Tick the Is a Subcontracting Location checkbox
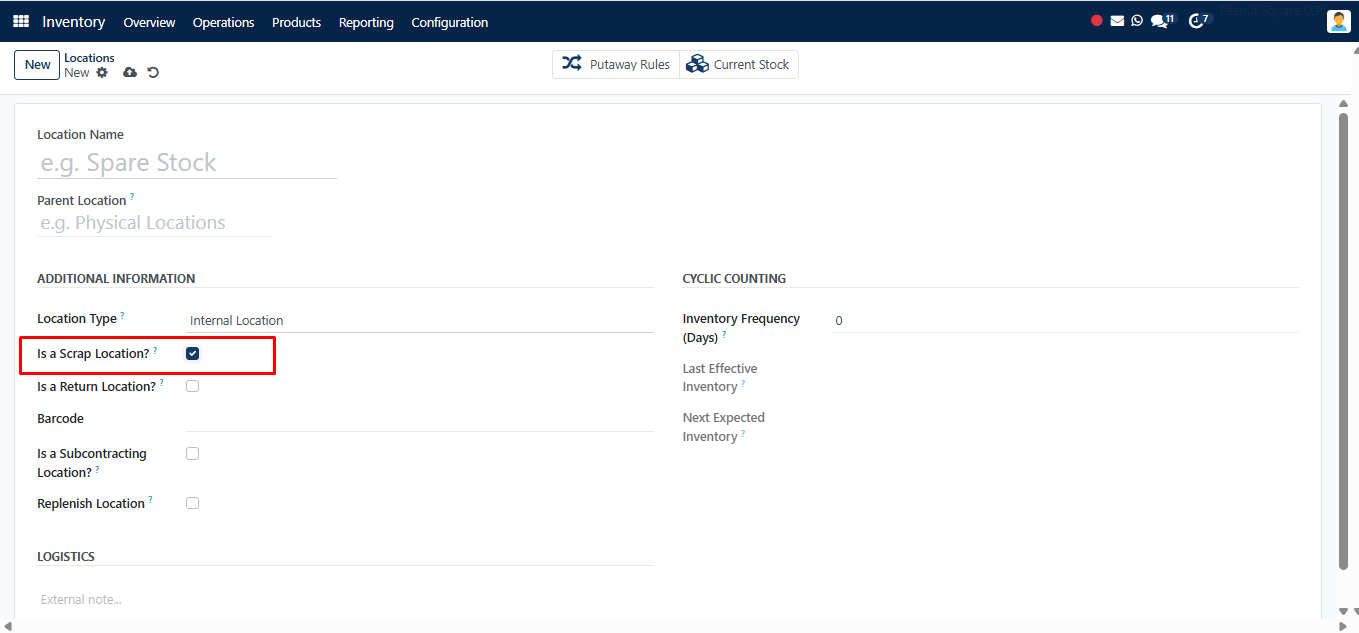This screenshot has height=633, width=1359. [193, 454]
